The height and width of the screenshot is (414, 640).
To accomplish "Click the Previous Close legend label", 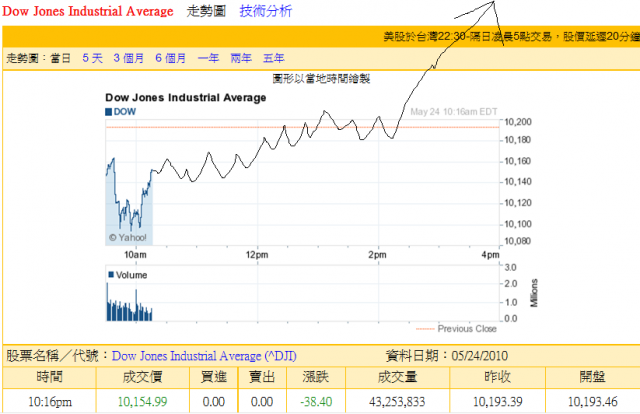I will tap(467, 329).
